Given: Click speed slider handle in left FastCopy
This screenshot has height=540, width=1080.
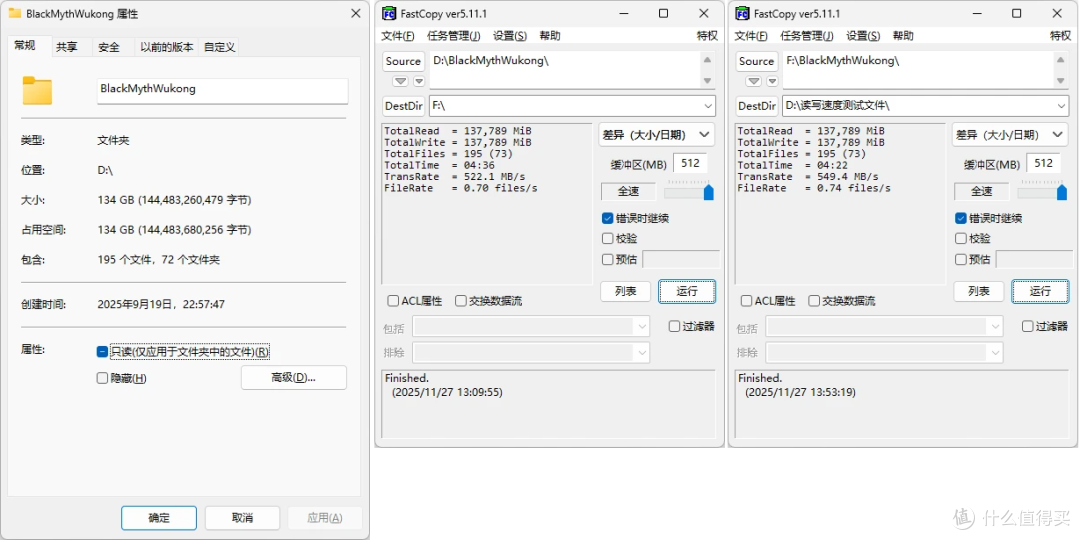Looking at the screenshot, I should pos(709,193).
